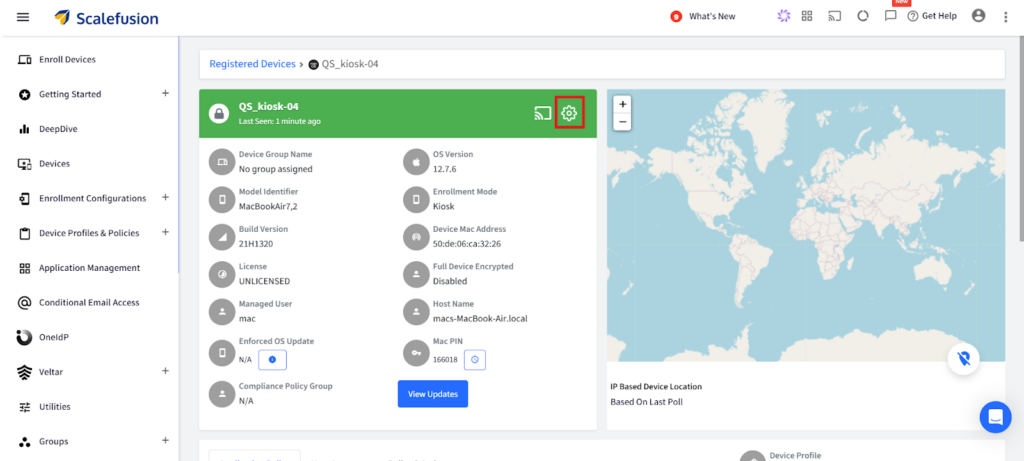Click the Mac PIN clock icon button
Image resolution: width=1024 pixels, height=461 pixels.
475,359
